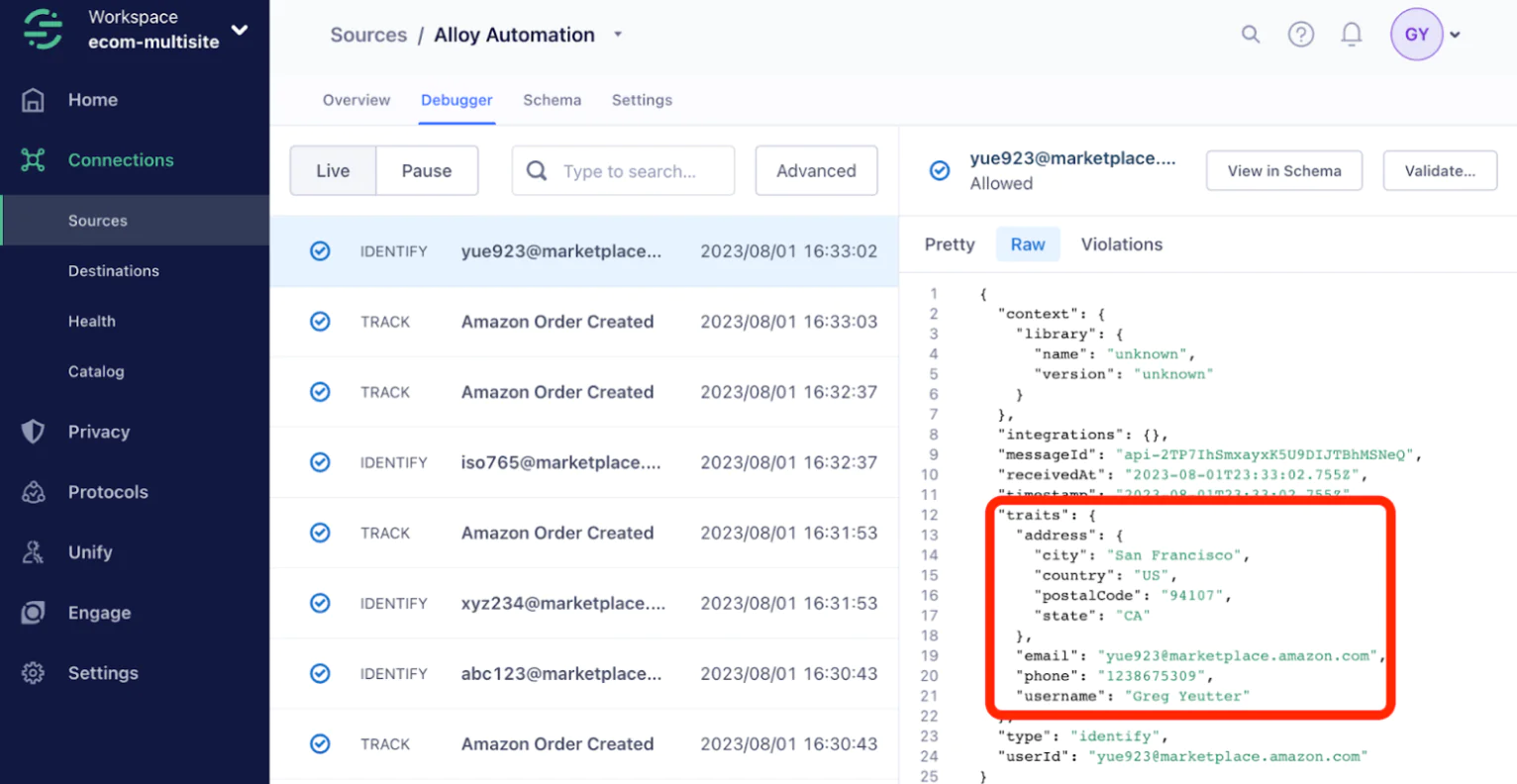1517x784 pixels.
Task: Expand the GY user account menu
Action: point(1455,35)
